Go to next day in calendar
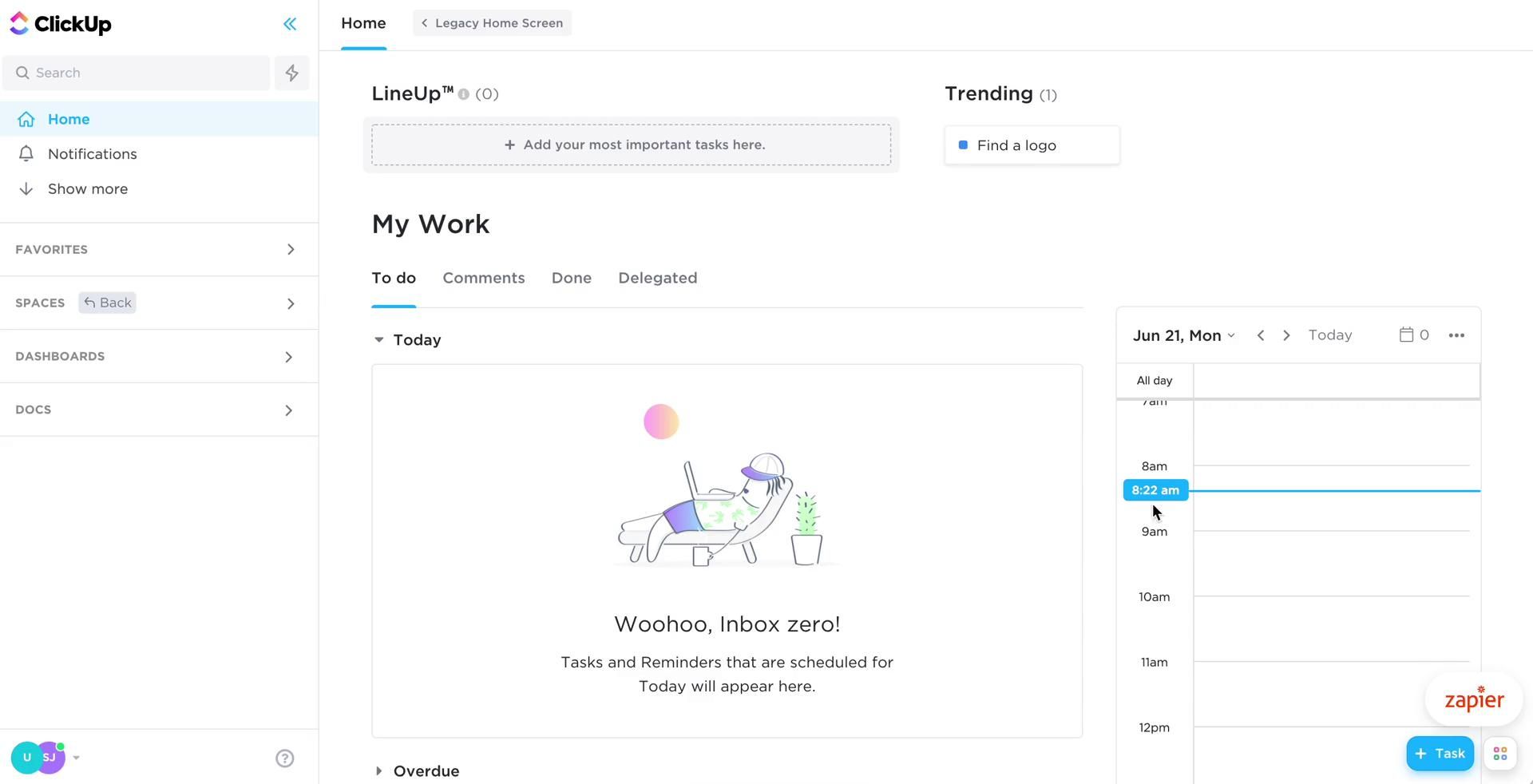 (x=1286, y=335)
